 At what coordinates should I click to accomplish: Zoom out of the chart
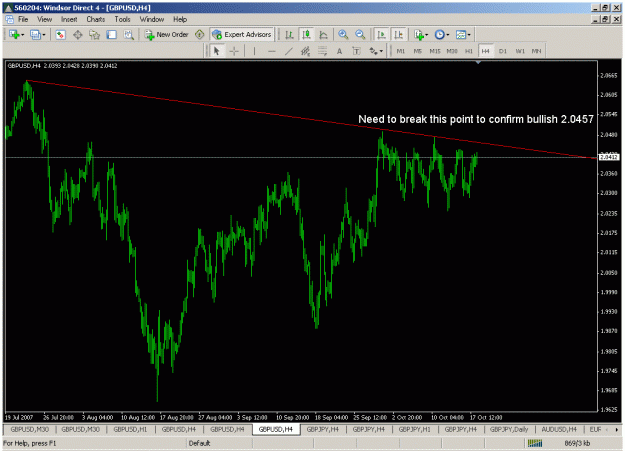(360, 35)
